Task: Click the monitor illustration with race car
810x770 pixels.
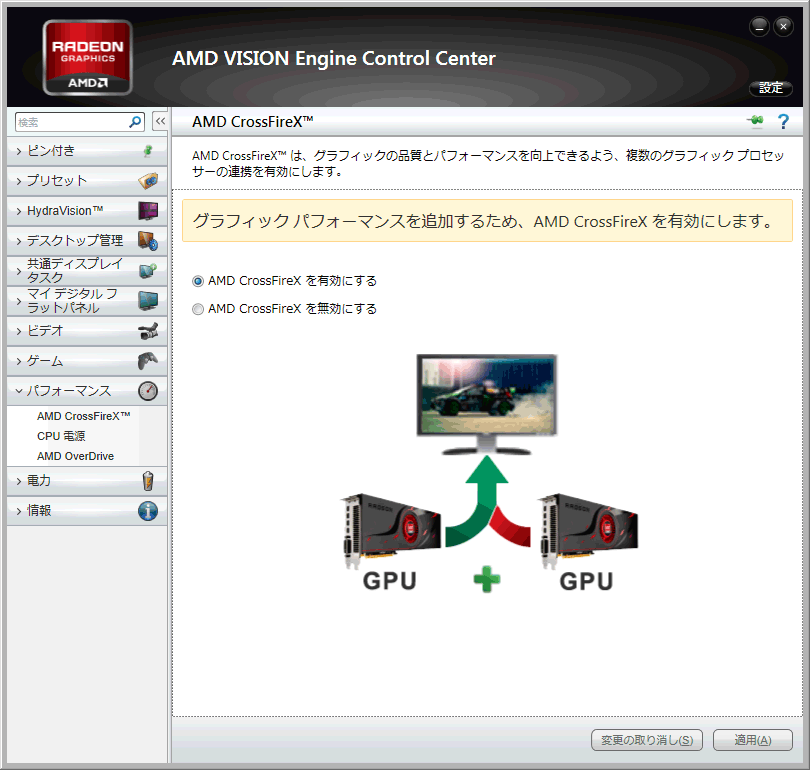Action: click(x=487, y=404)
